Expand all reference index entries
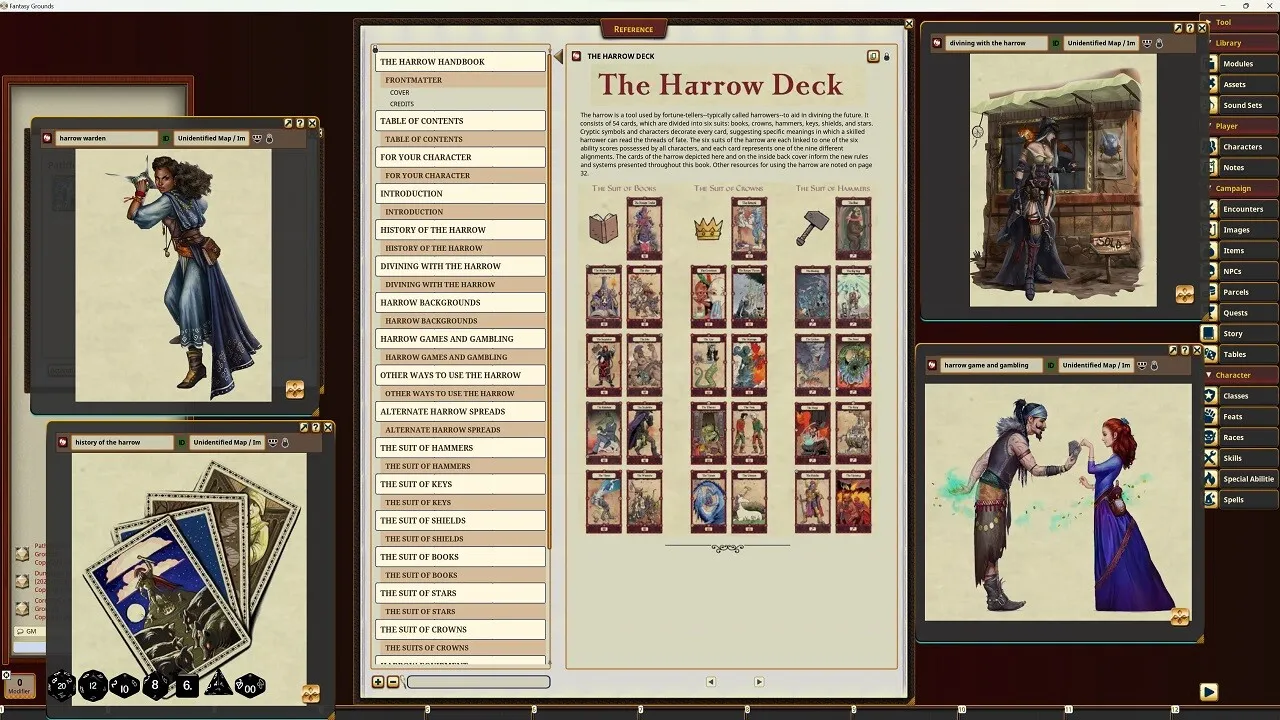The width and height of the screenshot is (1280, 720). [378, 682]
